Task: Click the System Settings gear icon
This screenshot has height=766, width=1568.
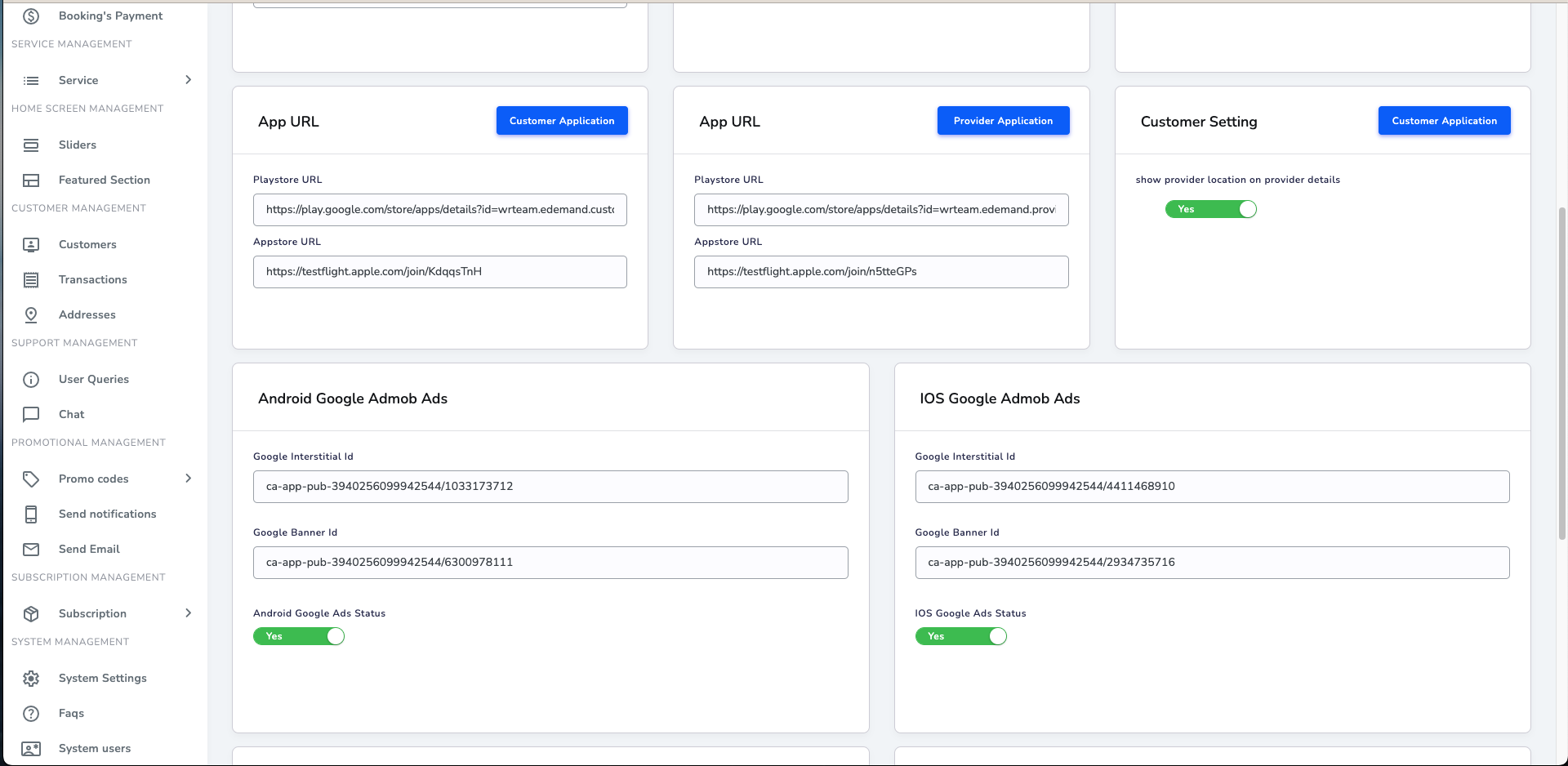Action: coord(31,678)
